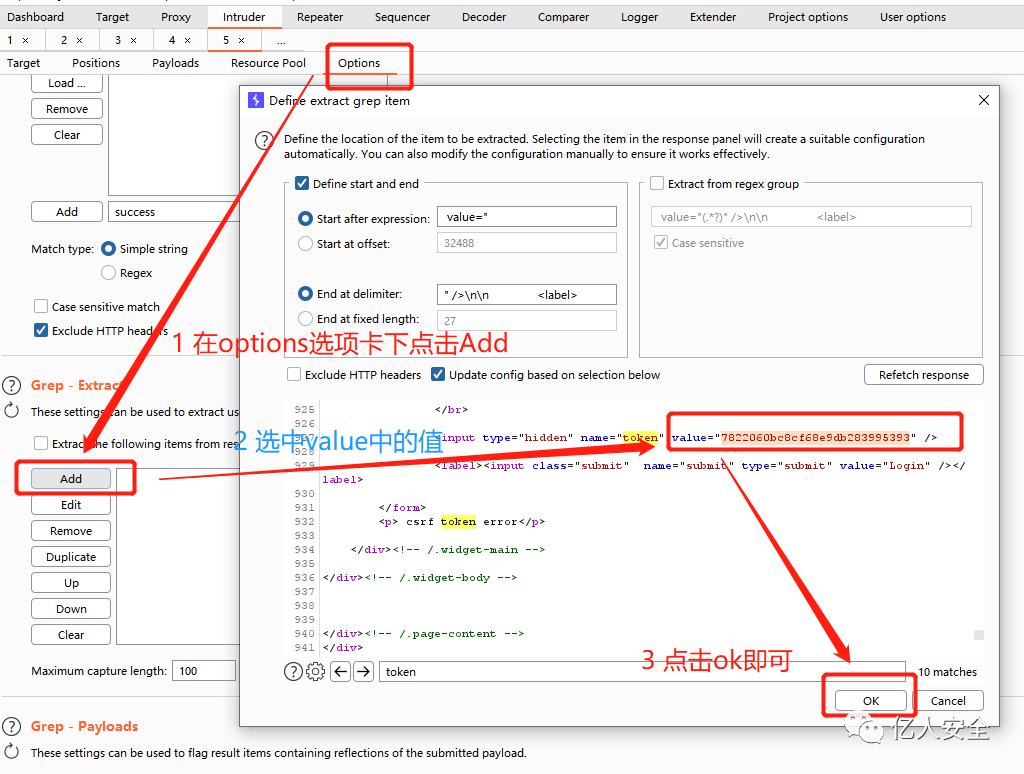The width and height of the screenshot is (1024, 774).
Task: Enable Case sensitive match checkbox
Action: pos(40,306)
